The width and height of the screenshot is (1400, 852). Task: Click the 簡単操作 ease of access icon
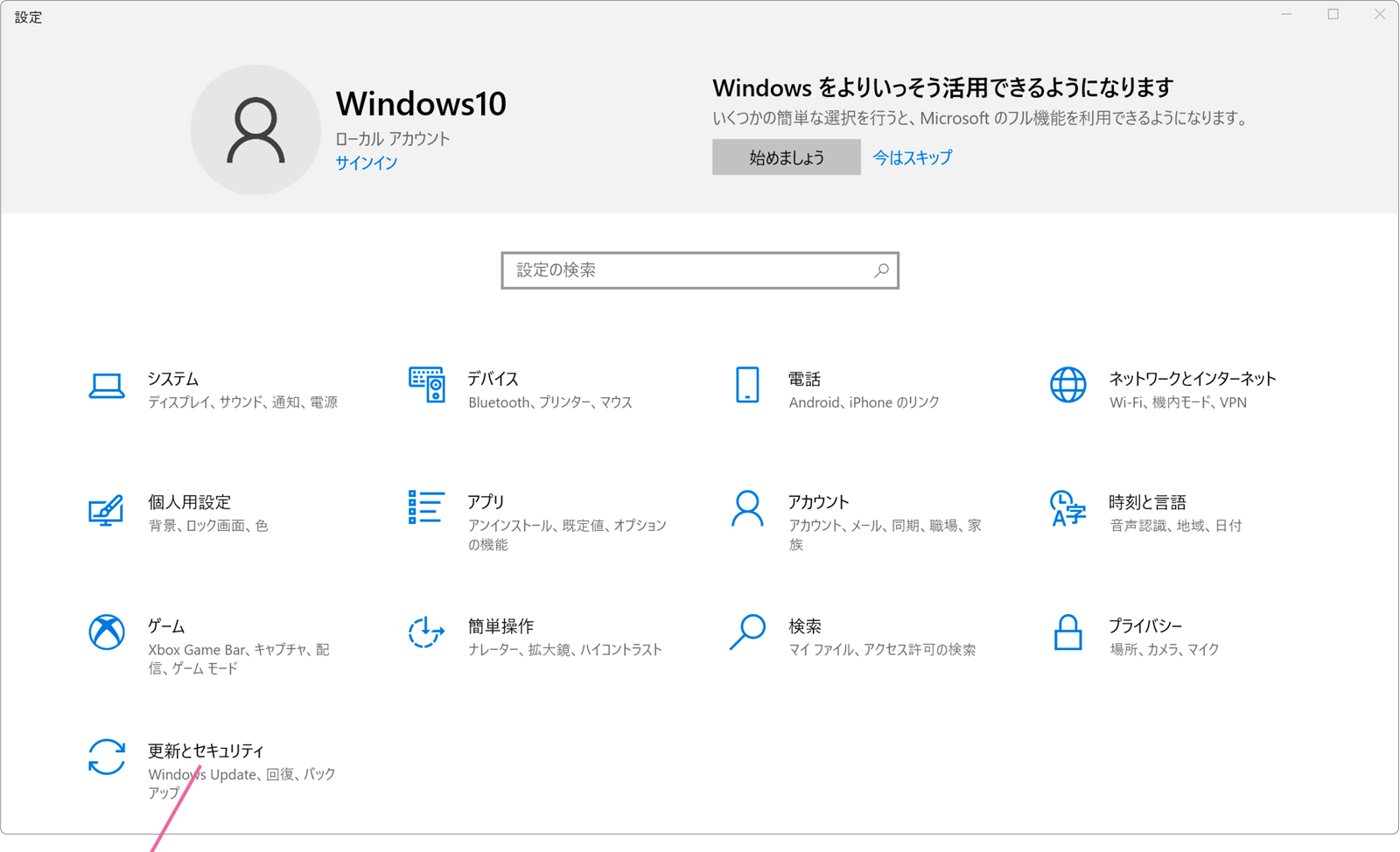click(x=426, y=632)
